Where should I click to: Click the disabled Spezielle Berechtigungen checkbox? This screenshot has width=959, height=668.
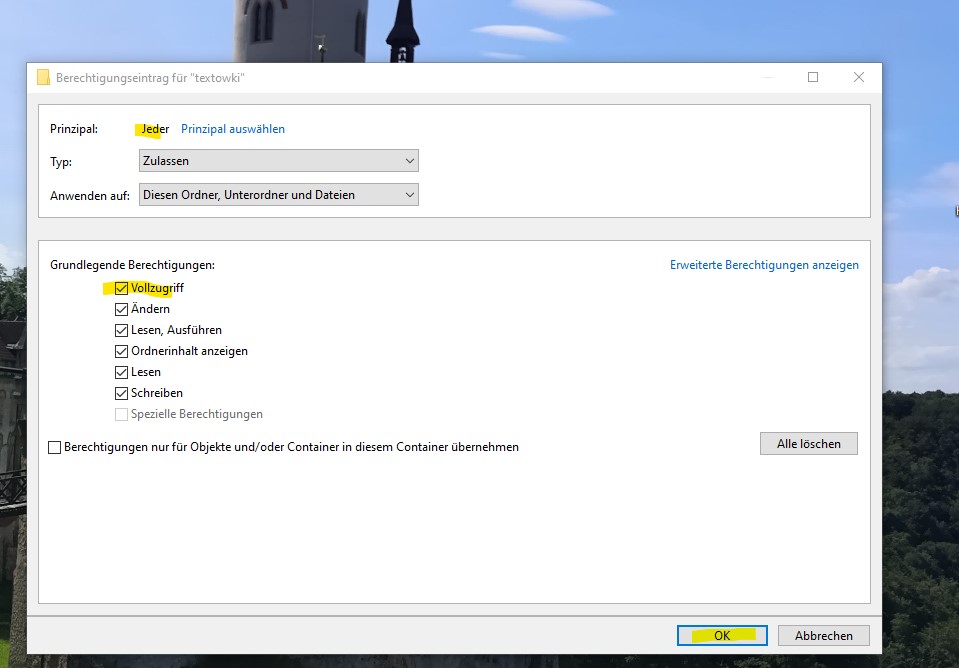coord(121,414)
